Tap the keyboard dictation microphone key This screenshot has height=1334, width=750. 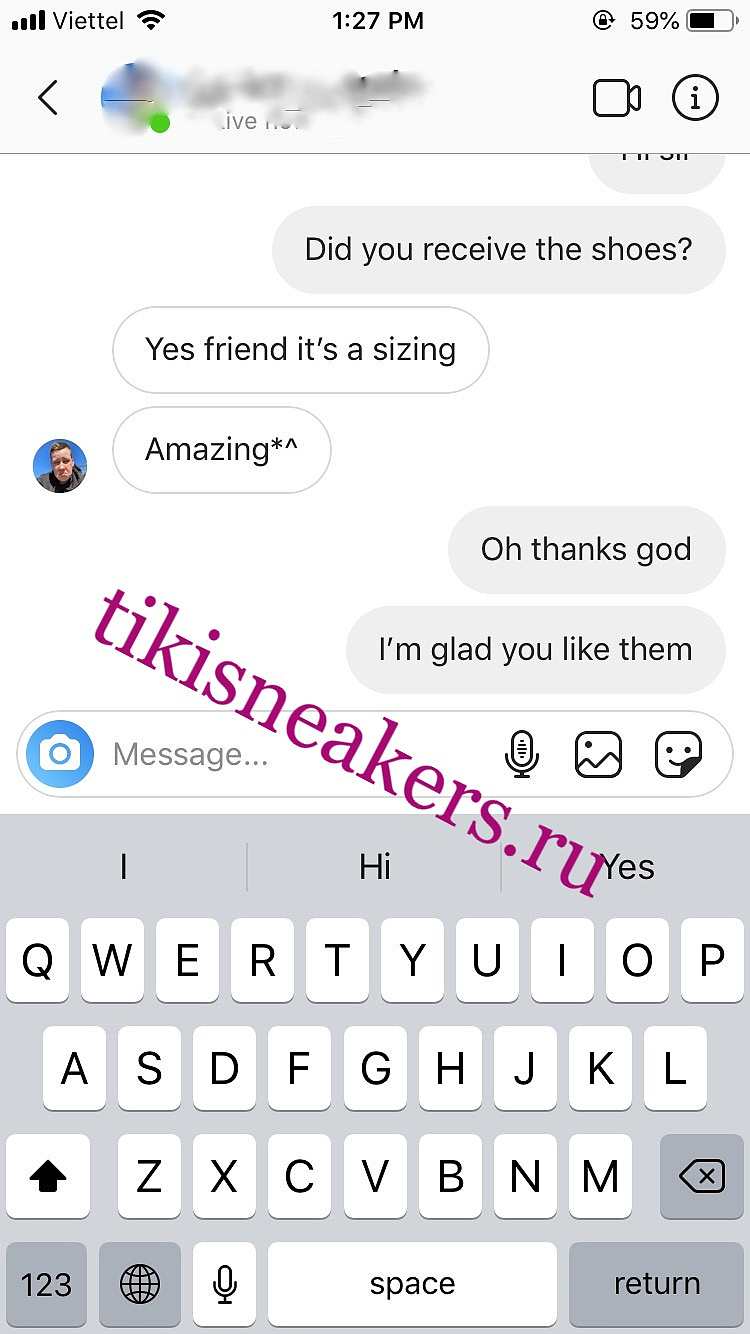point(225,1284)
